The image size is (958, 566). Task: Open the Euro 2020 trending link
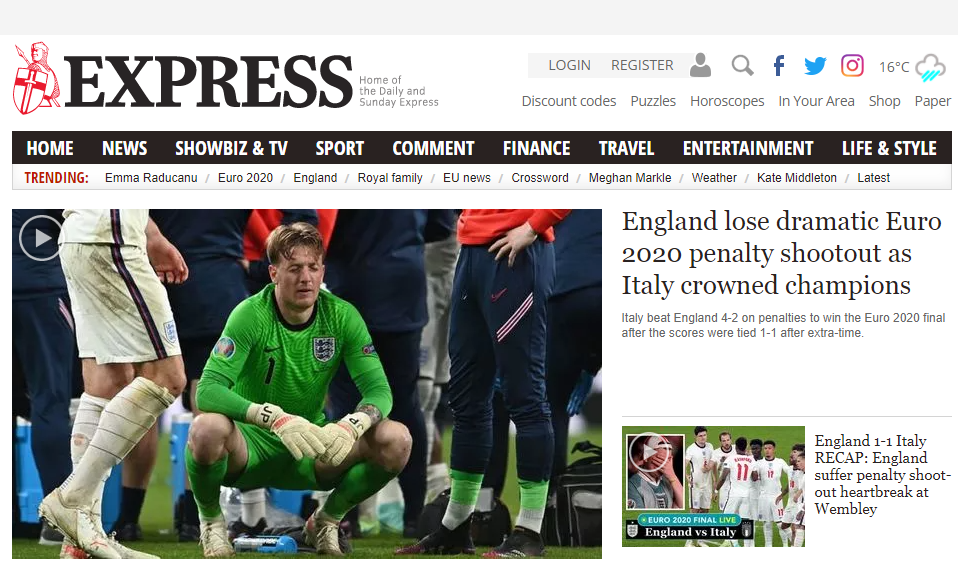(245, 178)
